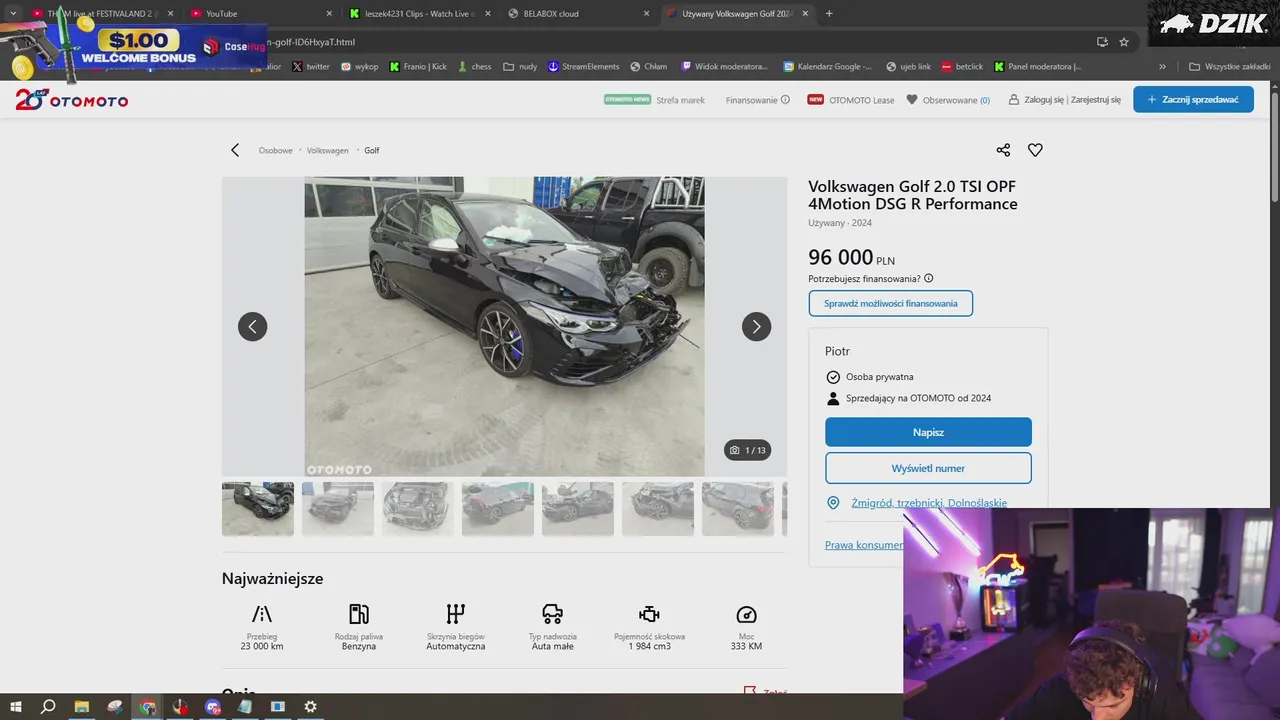Image resolution: width=1280 pixels, height=720 pixels.
Task: Open Żmigród, trzebnicki, Dolnośląskie location link
Action: tap(929, 503)
